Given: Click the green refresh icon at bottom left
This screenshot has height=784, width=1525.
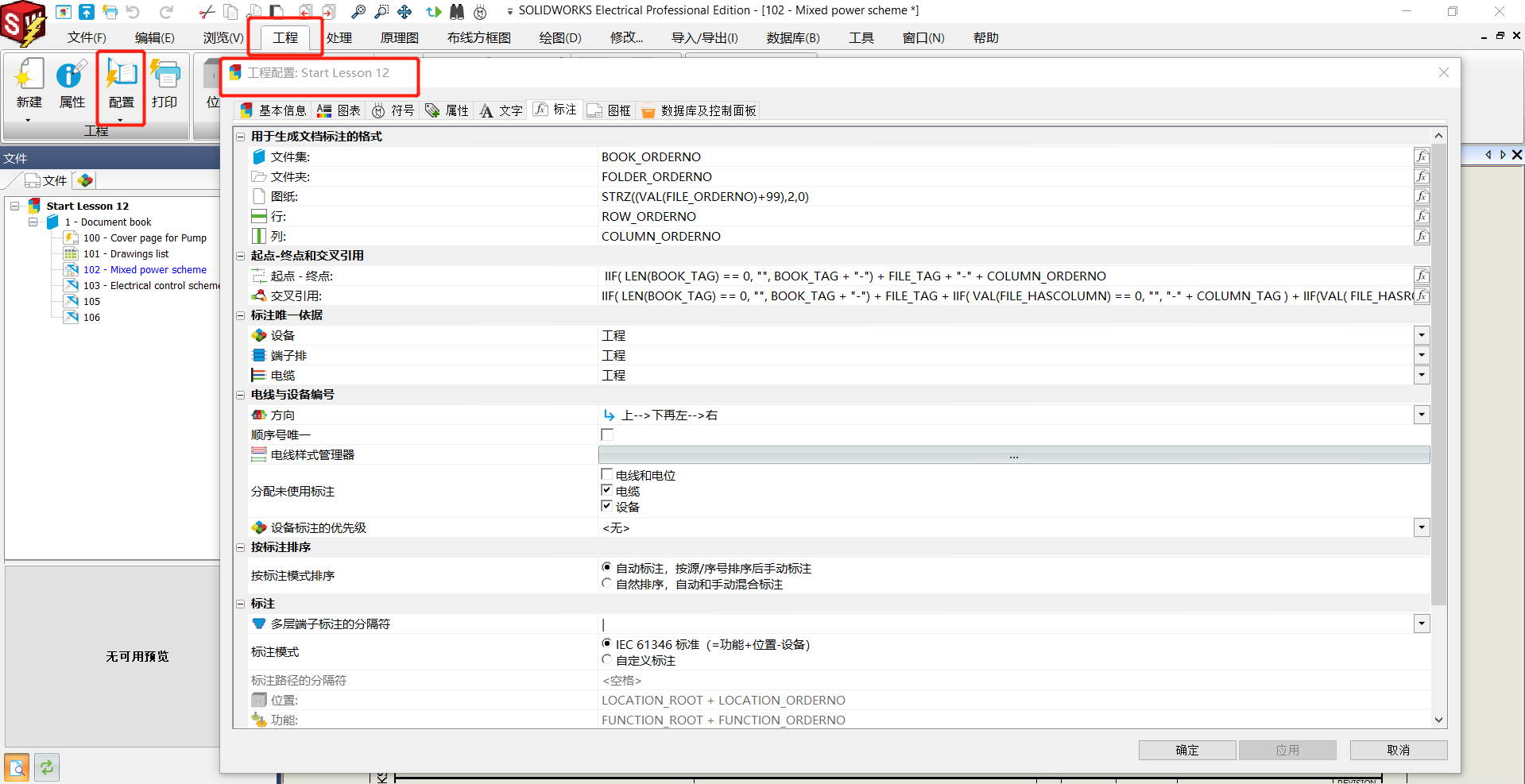Looking at the screenshot, I should pos(47,767).
